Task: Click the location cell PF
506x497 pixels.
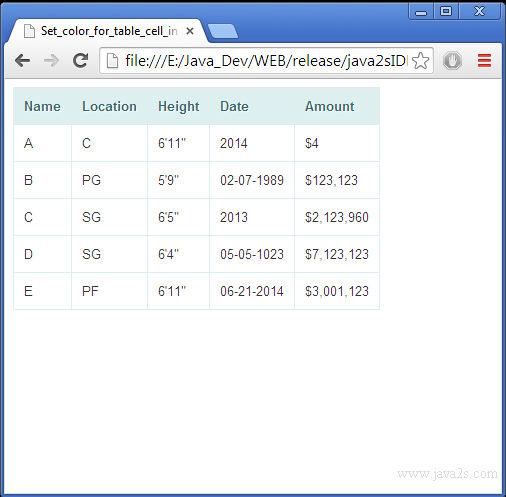Action: pos(109,291)
